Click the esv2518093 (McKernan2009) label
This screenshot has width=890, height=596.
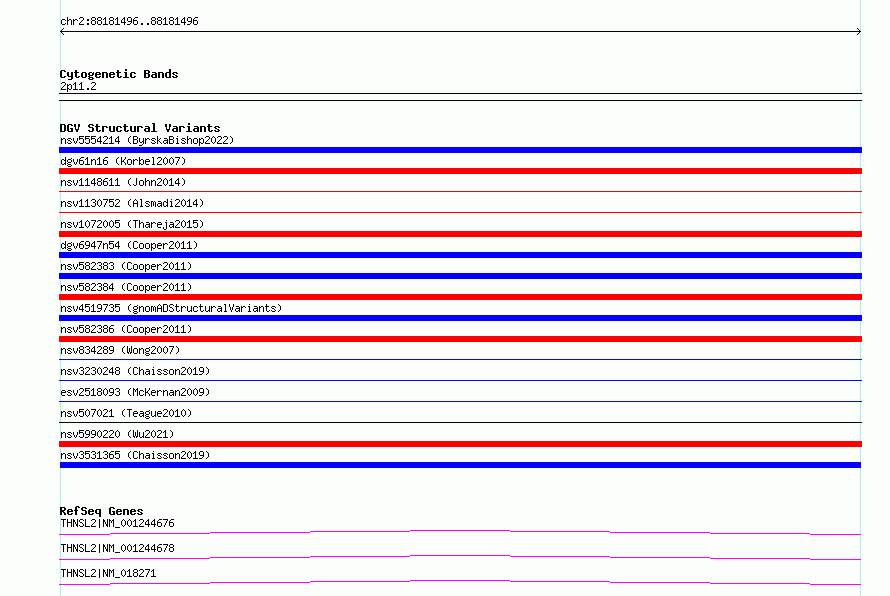tap(135, 392)
